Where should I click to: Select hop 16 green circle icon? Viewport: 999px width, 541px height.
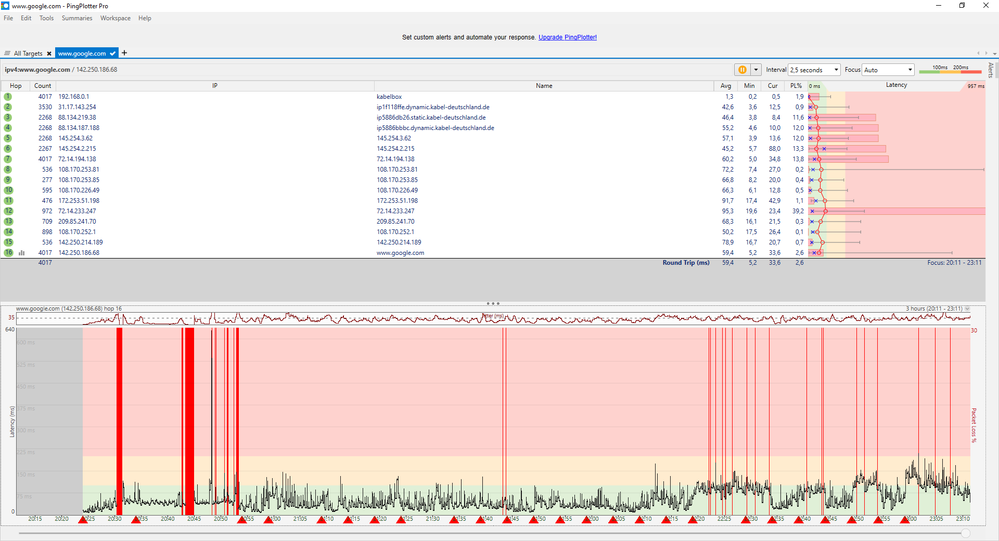pyautogui.click(x=8, y=252)
